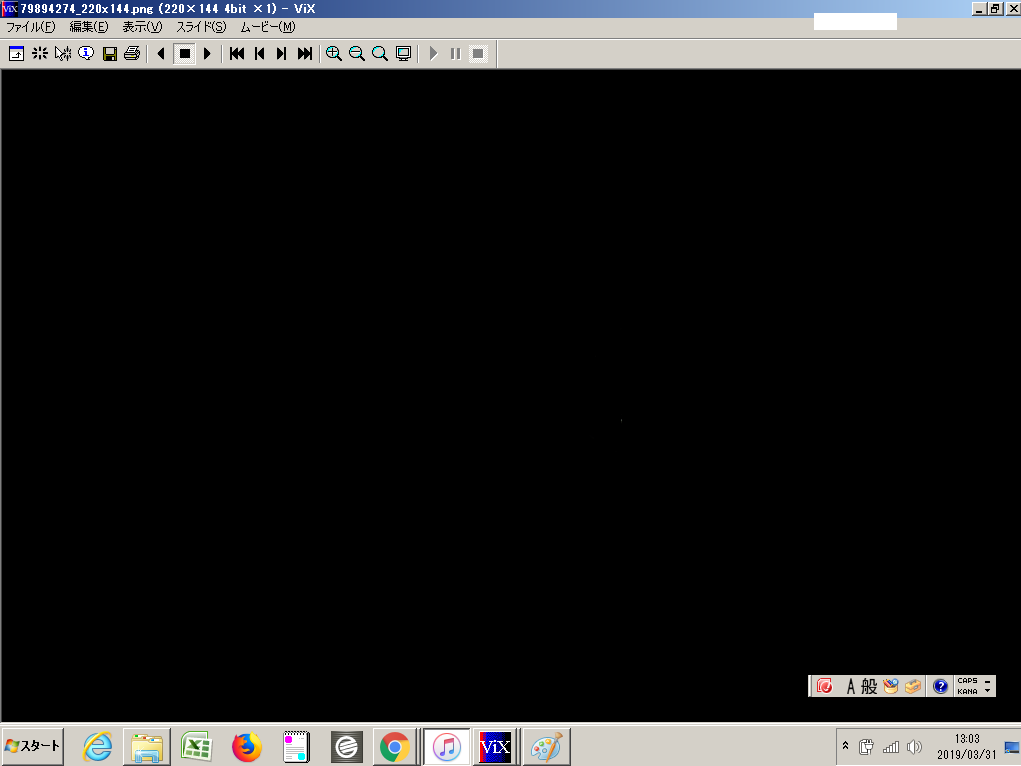1021x766 pixels.
Task: Launch Chrome from the taskbar
Action: tap(395, 746)
